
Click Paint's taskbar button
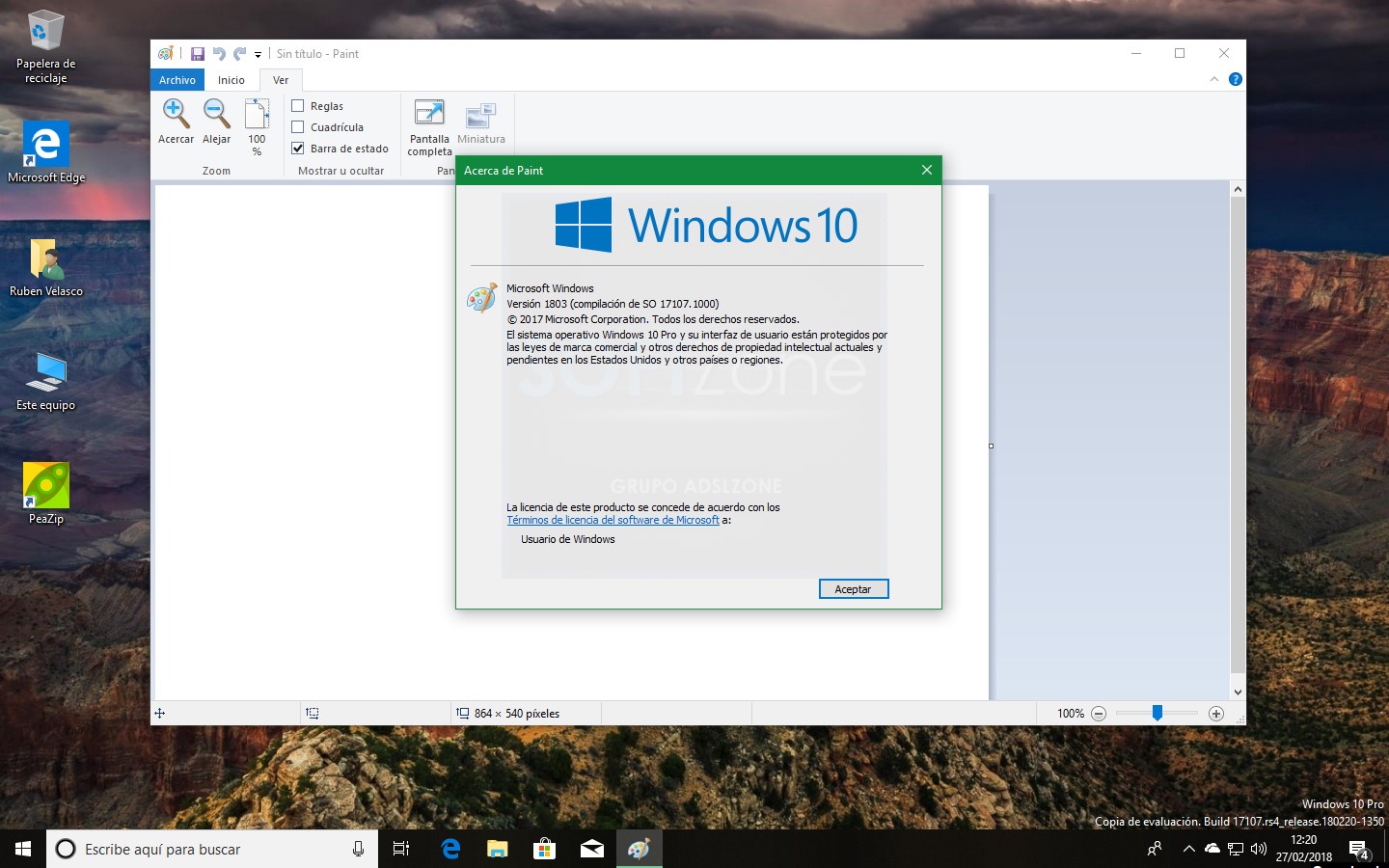pos(639,849)
